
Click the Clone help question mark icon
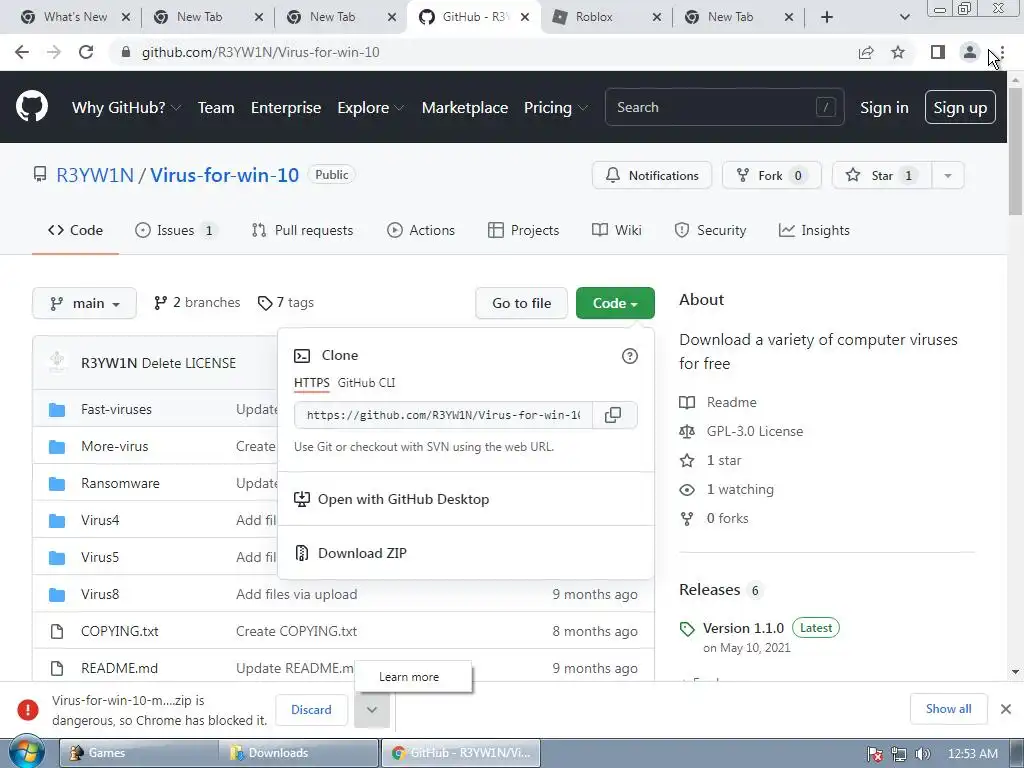coord(630,356)
